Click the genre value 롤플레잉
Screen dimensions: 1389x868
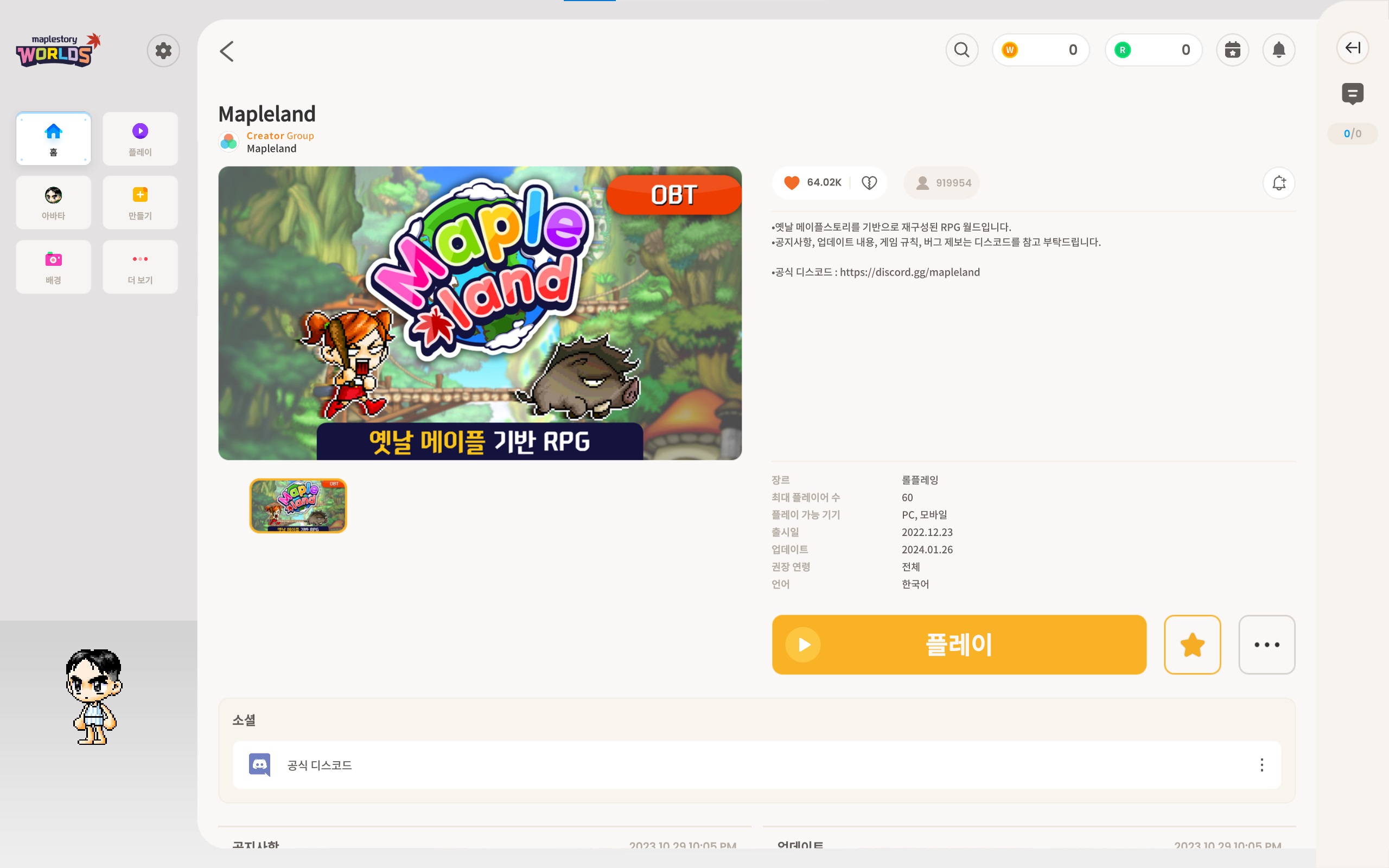[920, 480]
